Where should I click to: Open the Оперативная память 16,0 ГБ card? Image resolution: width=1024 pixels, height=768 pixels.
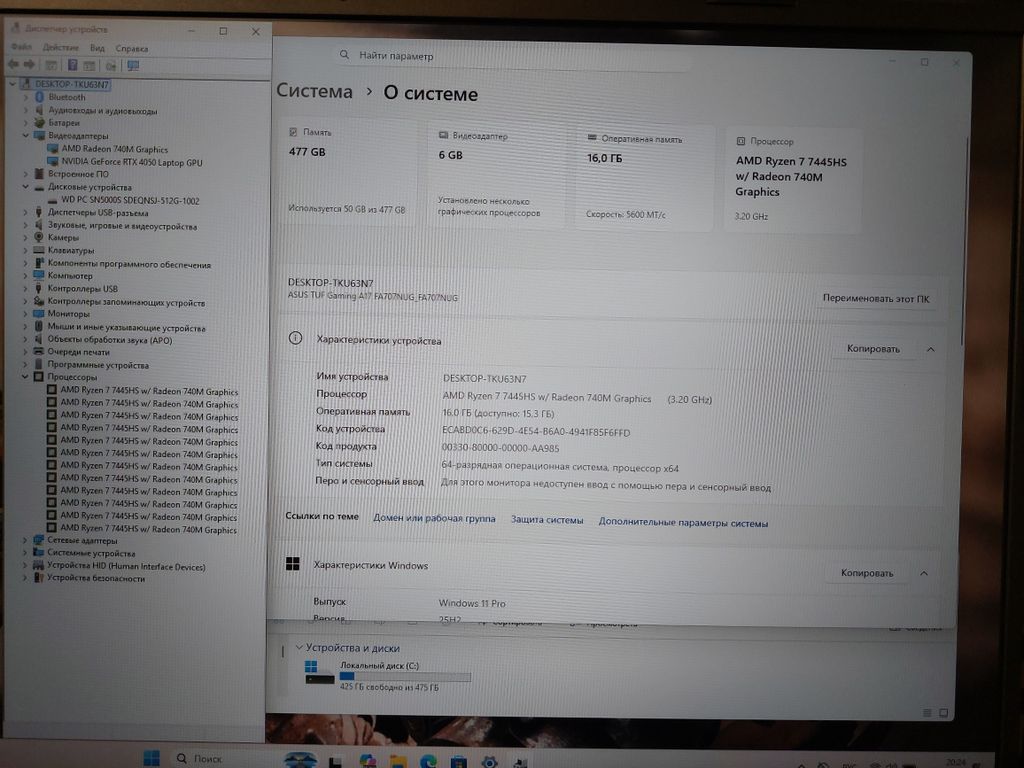pos(644,178)
